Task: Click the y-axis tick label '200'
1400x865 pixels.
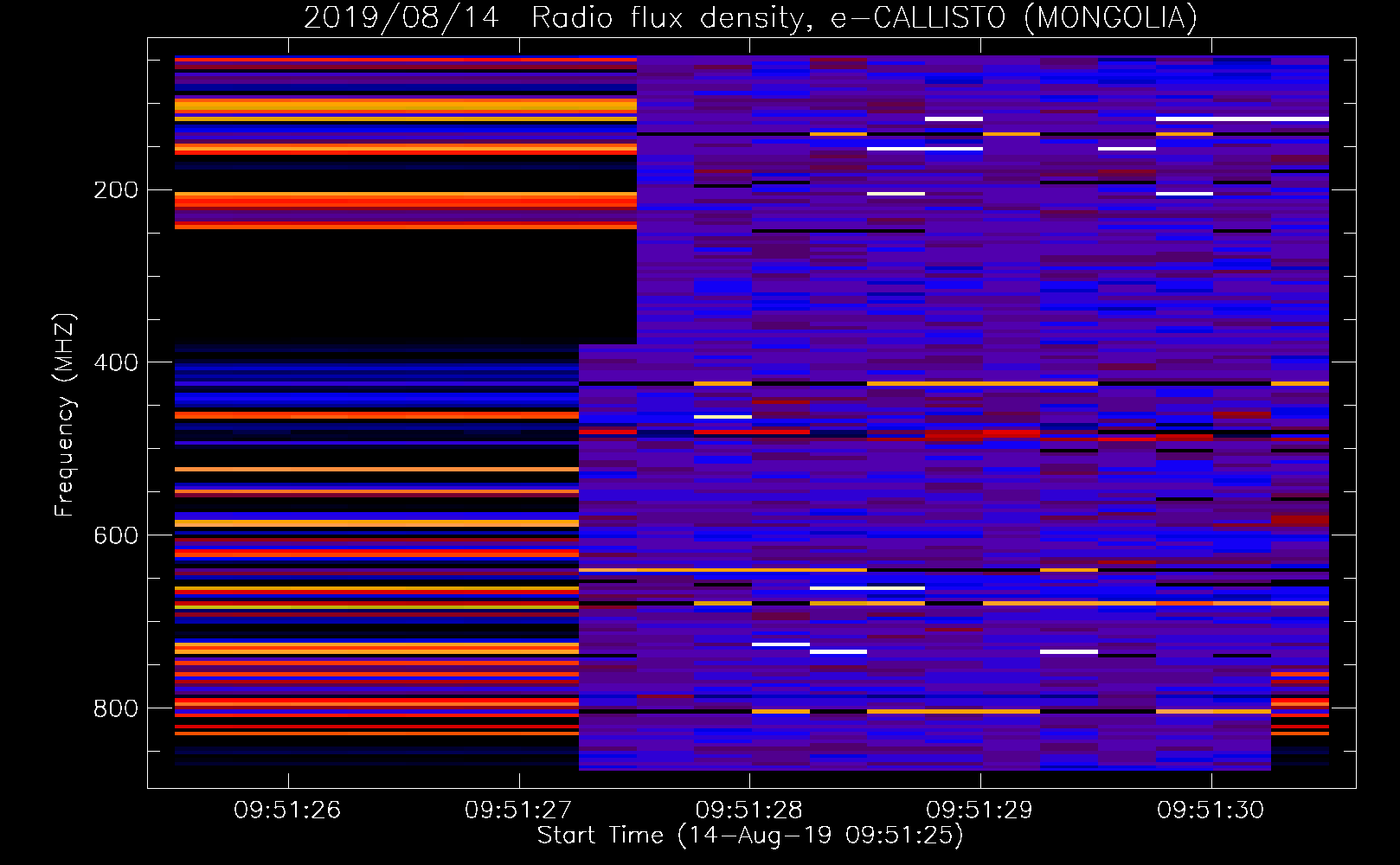Action: 116,190
